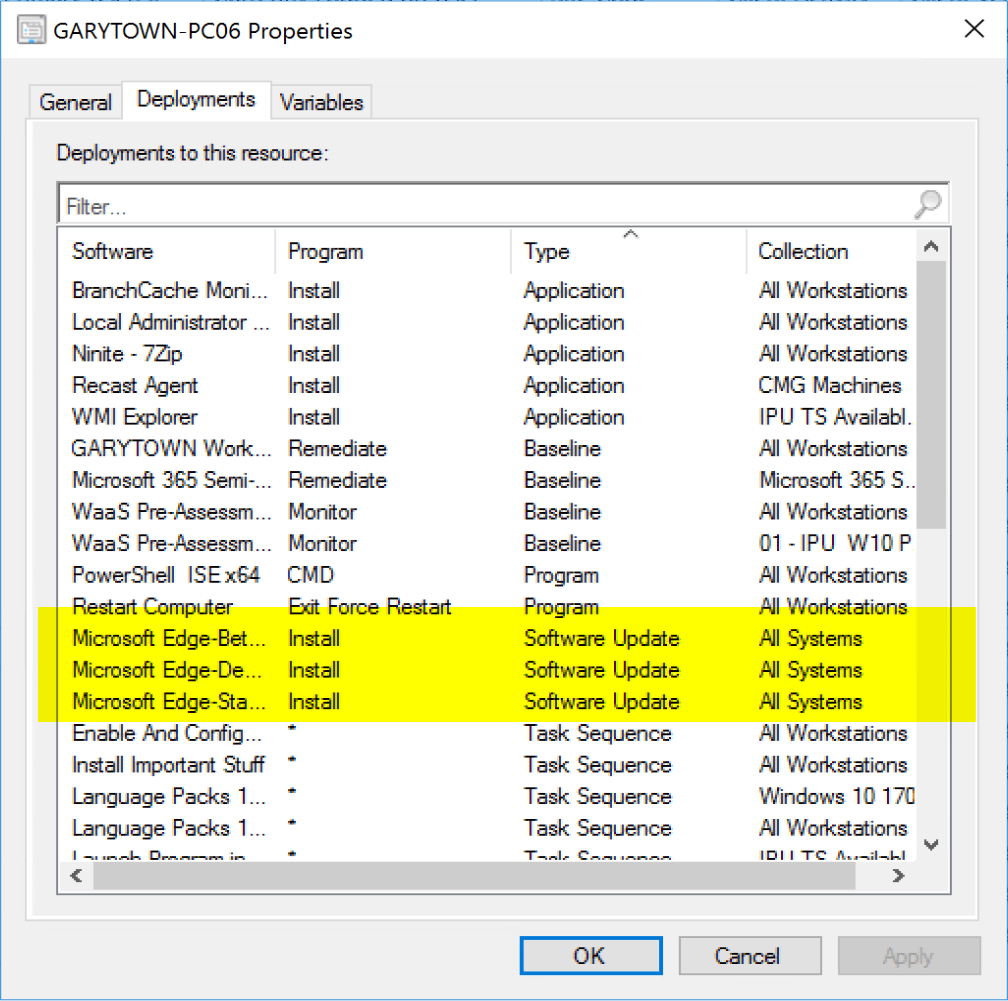
Task: Switch to the Variables tab
Action: point(322,101)
